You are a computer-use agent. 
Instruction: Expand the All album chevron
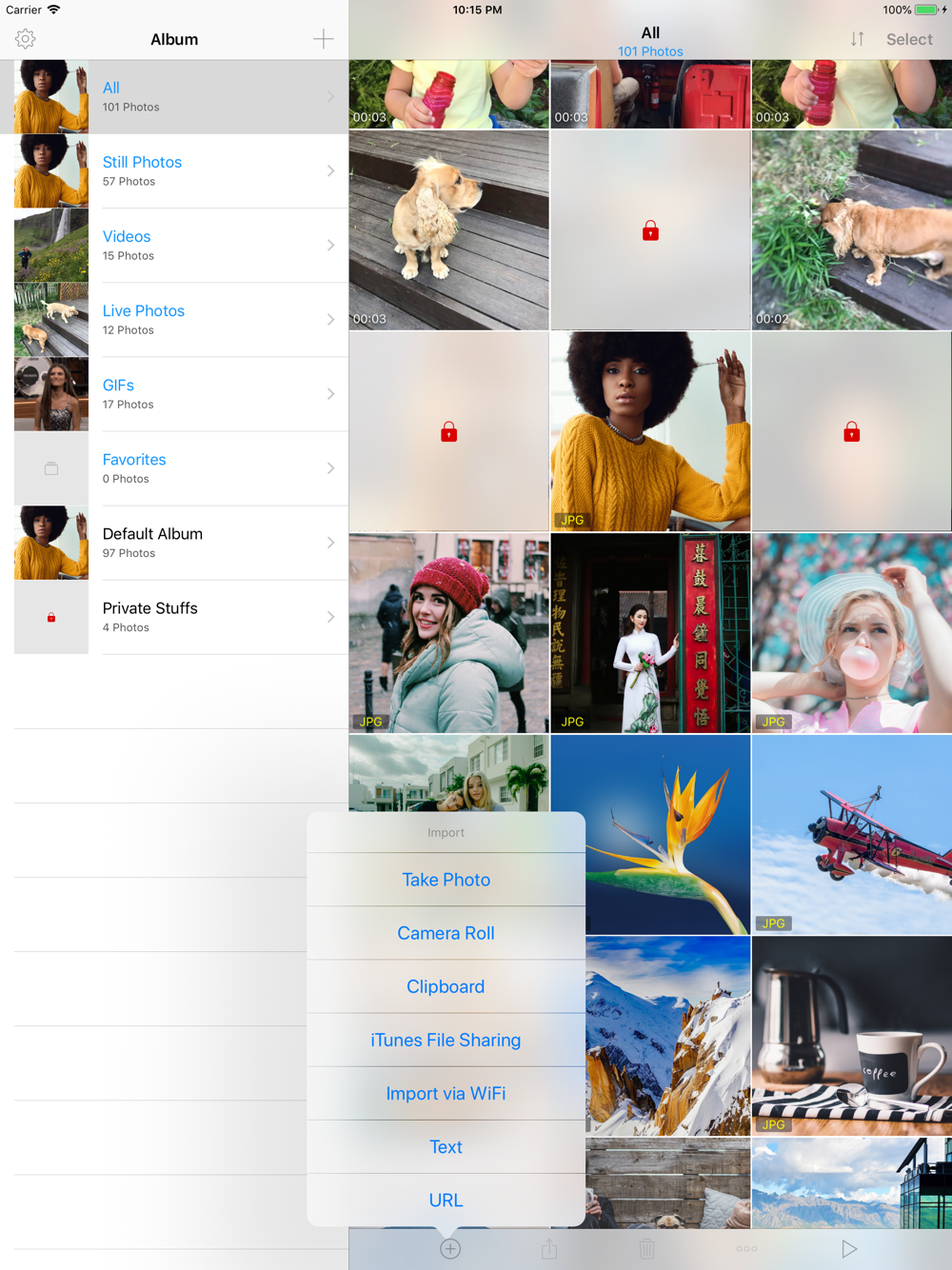(331, 97)
